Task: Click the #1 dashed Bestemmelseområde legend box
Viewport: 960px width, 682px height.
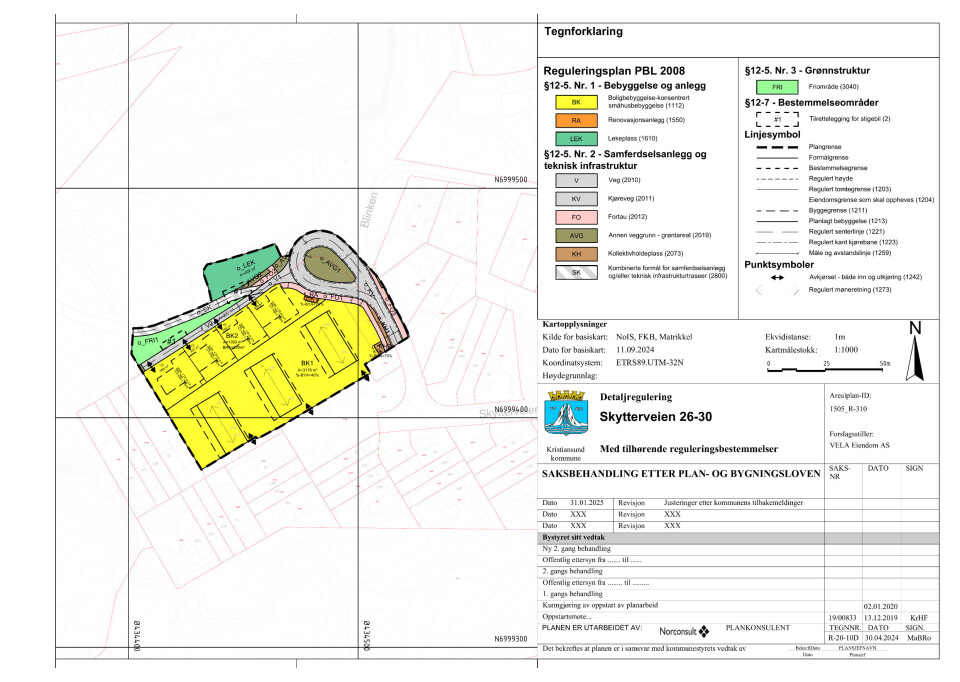Action: (777, 119)
